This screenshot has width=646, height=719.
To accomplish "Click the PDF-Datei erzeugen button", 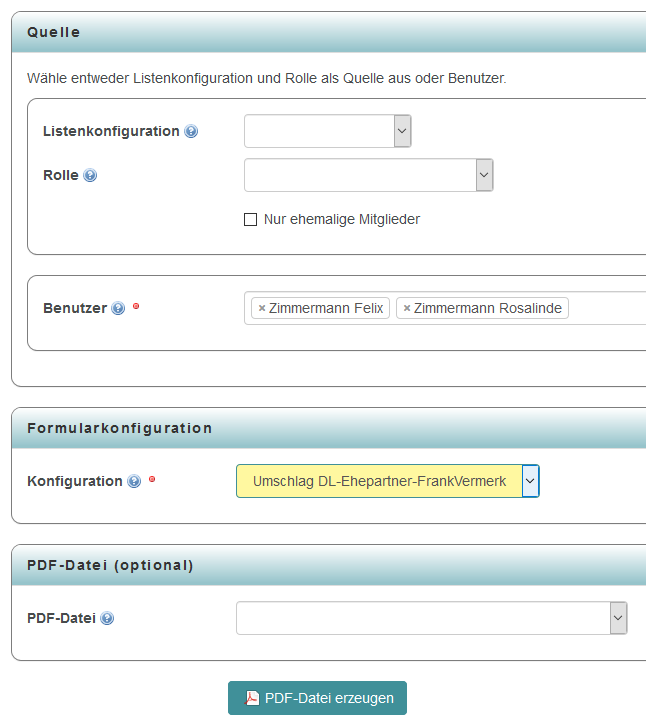I will click(x=317, y=698).
